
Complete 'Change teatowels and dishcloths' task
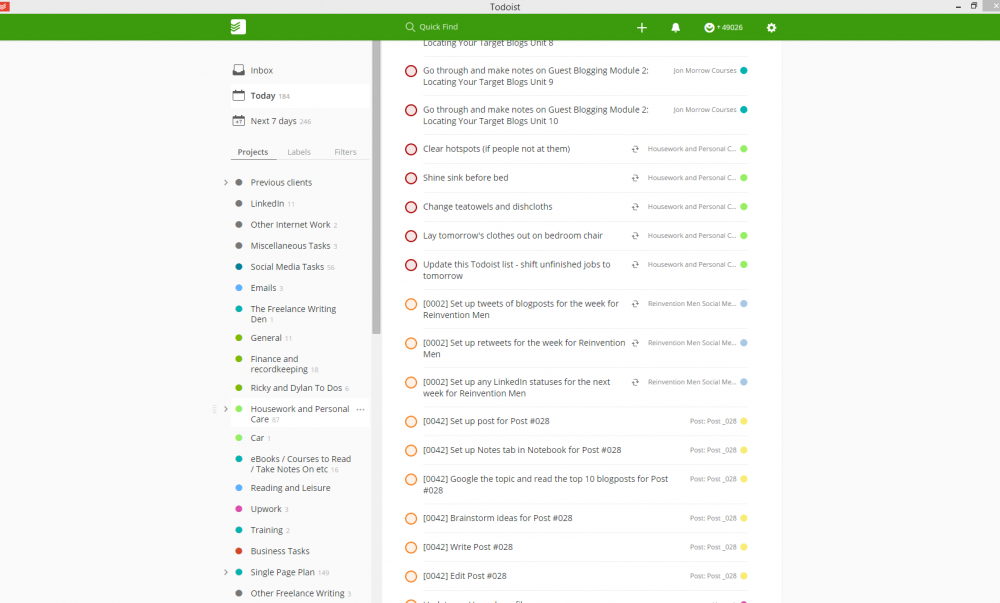411,207
